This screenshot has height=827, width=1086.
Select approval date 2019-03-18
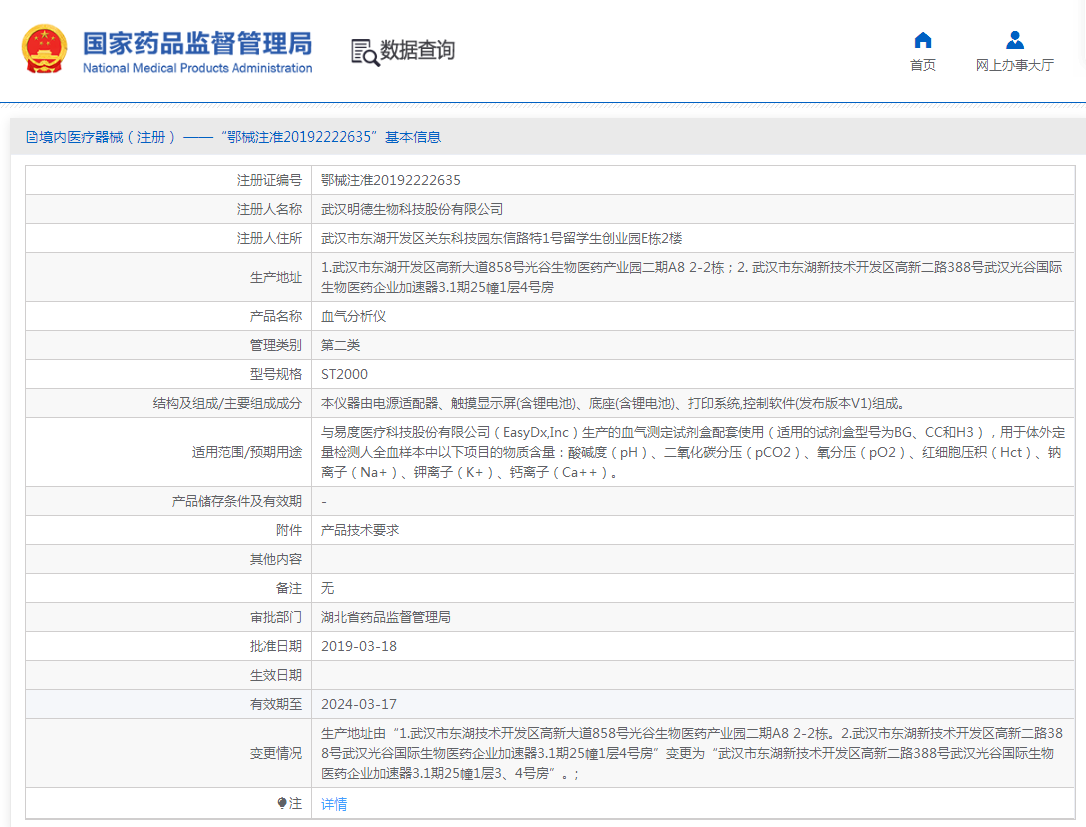pos(359,646)
